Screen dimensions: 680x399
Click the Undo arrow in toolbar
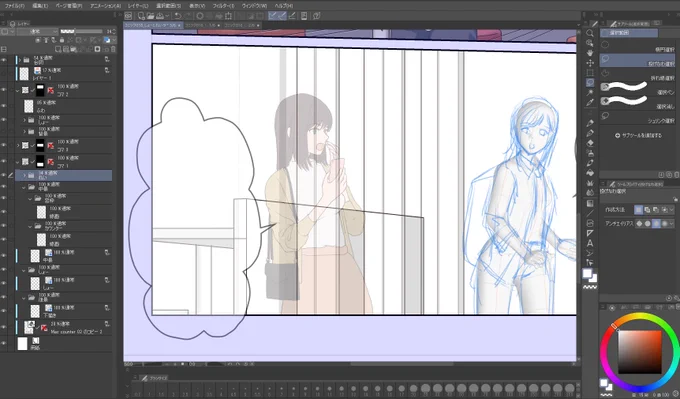coord(178,16)
